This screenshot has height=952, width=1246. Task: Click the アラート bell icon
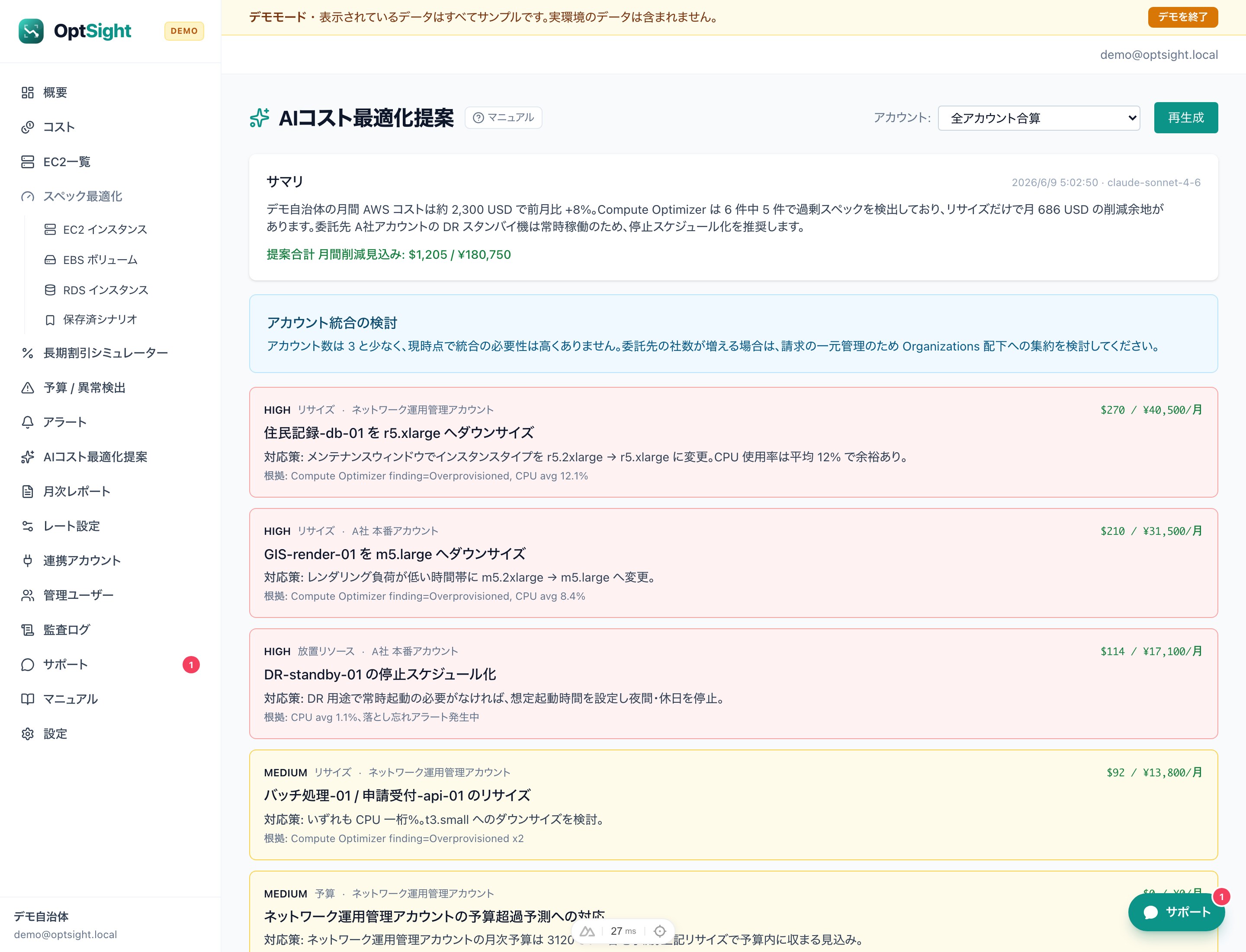[28, 422]
